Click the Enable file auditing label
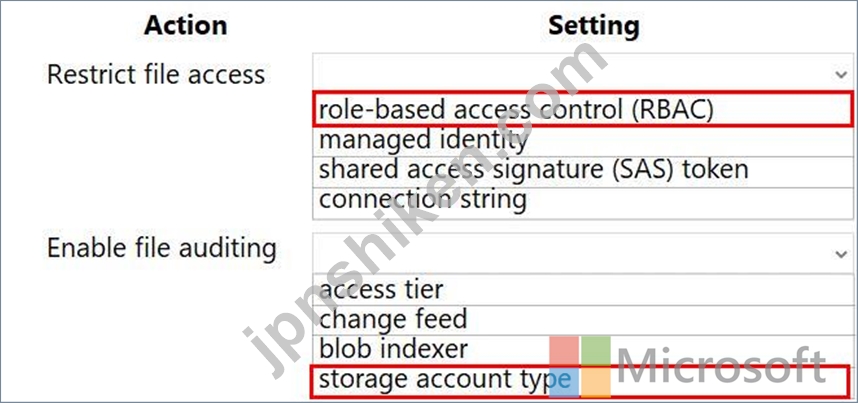858x403 pixels. tap(161, 249)
